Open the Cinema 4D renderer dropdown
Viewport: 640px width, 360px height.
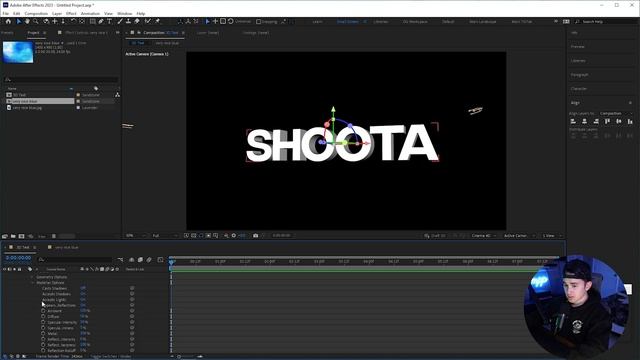[484, 236]
